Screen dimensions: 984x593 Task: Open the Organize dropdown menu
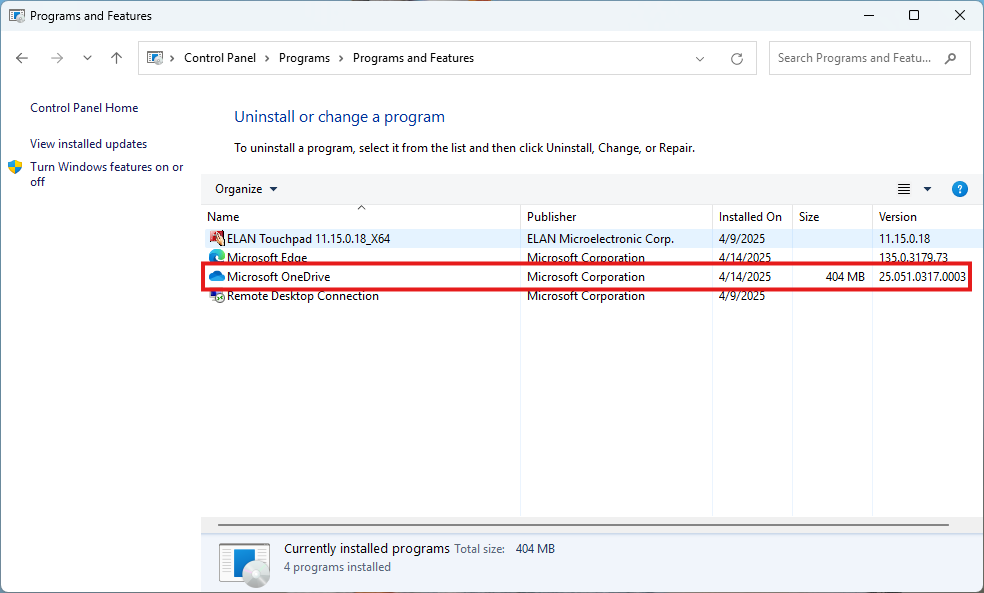point(246,189)
